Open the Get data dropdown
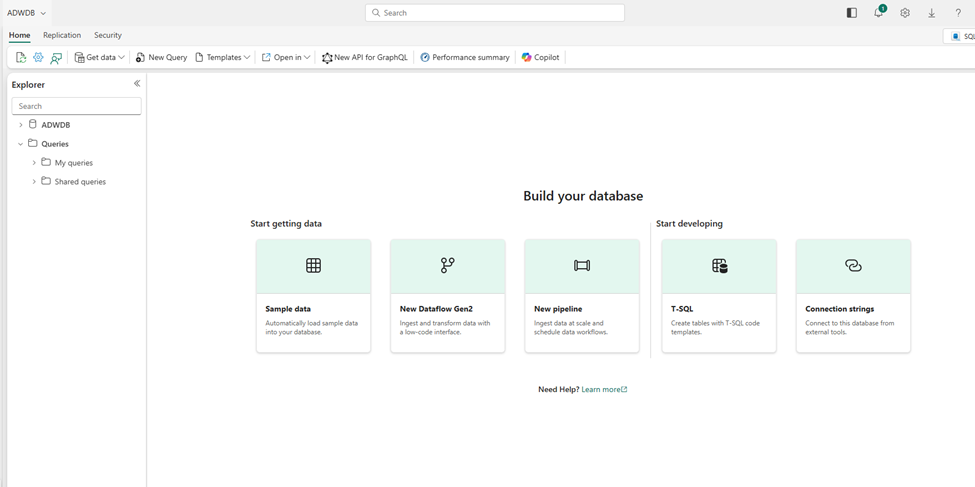This screenshot has height=487, width=975. point(100,58)
